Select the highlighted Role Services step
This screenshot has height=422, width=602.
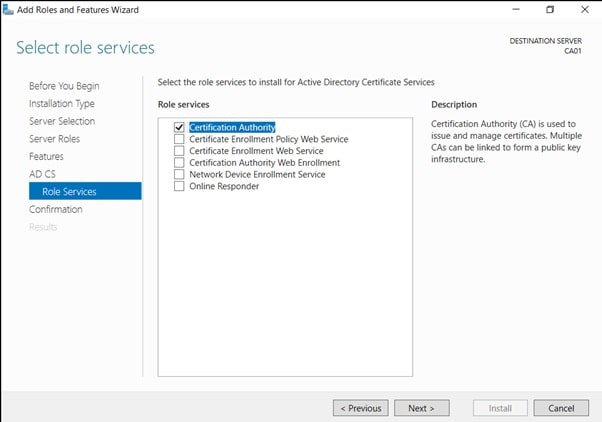coord(69,192)
